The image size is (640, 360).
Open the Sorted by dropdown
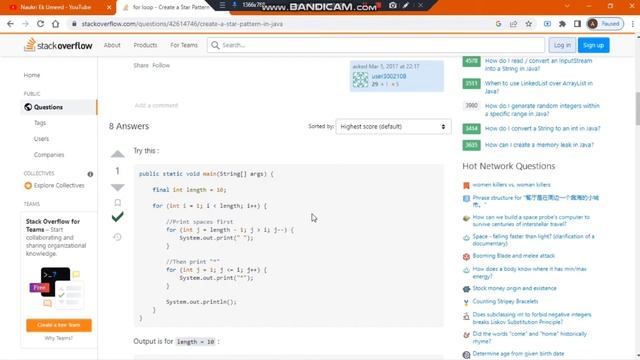tap(393, 127)
